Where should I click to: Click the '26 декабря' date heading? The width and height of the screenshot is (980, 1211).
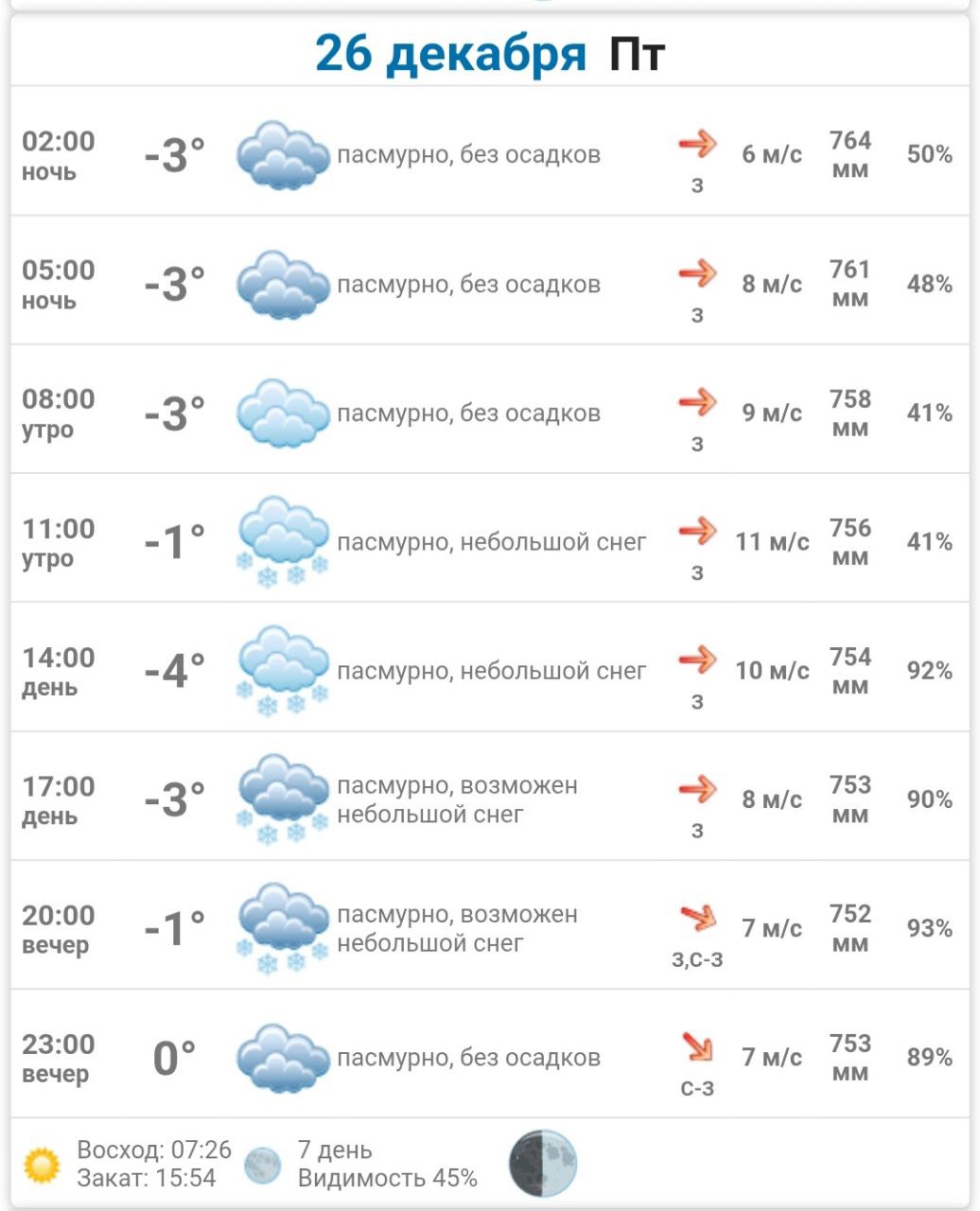(450, 53)
